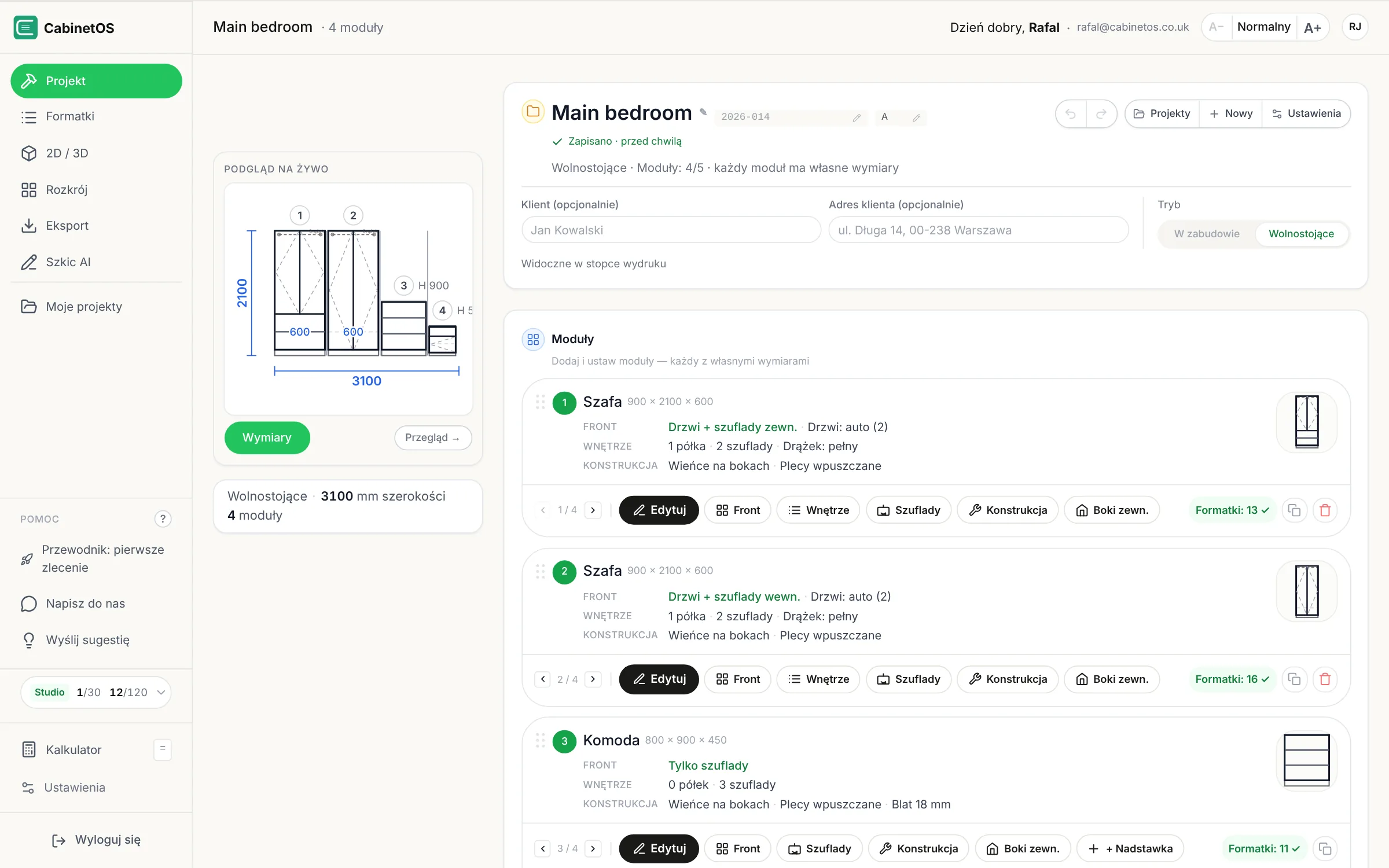Go to previous module from 2 / 4
Screen dimensions: 1389x868
coord(542,679)
